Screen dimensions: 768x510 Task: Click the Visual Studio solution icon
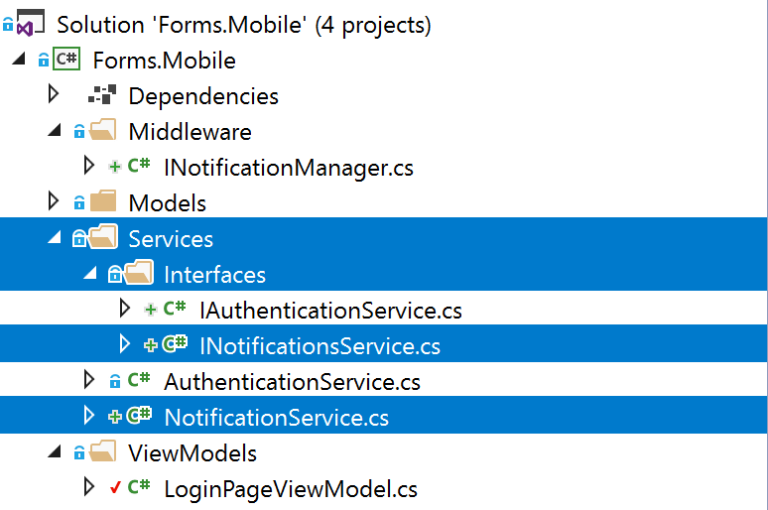[31, 23]
